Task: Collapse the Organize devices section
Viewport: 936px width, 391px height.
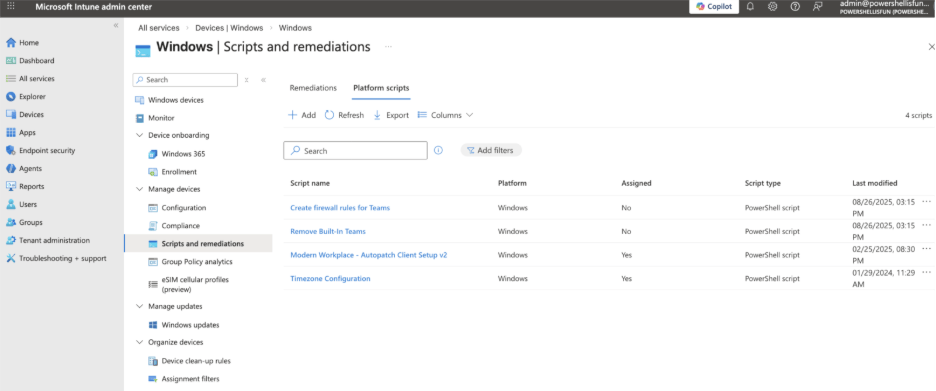Action: point(140,342)
